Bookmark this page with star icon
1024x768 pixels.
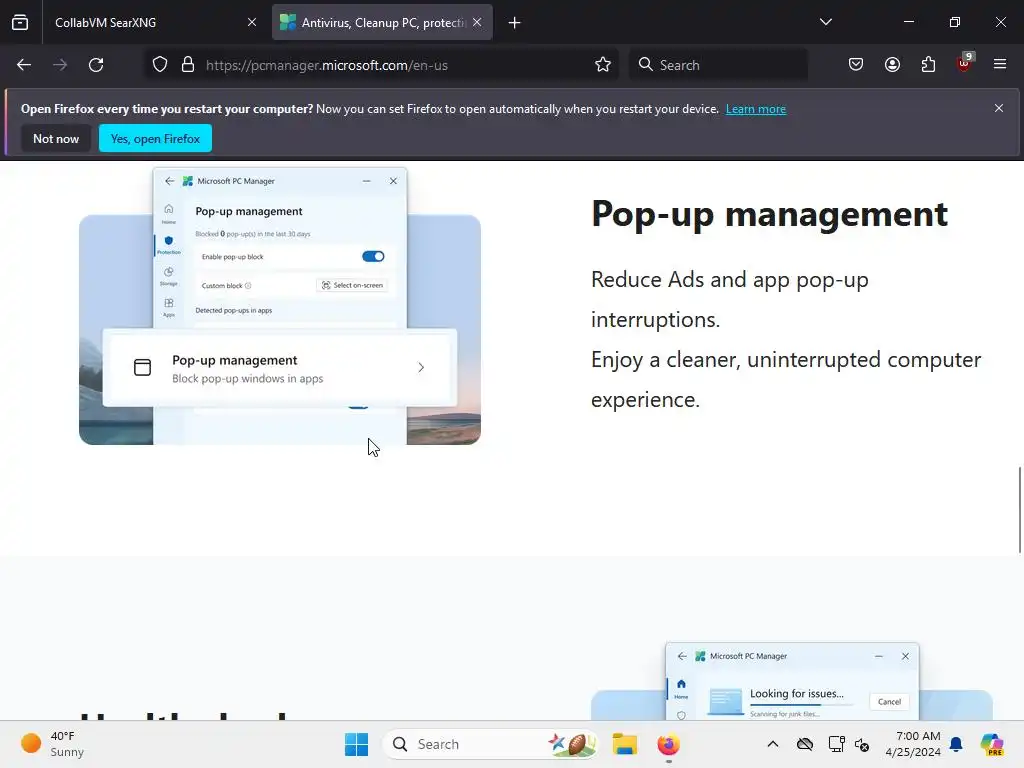tap(603, 65)
